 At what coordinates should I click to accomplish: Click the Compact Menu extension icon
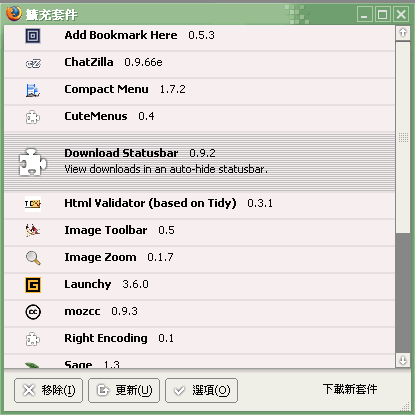point(33,90)
